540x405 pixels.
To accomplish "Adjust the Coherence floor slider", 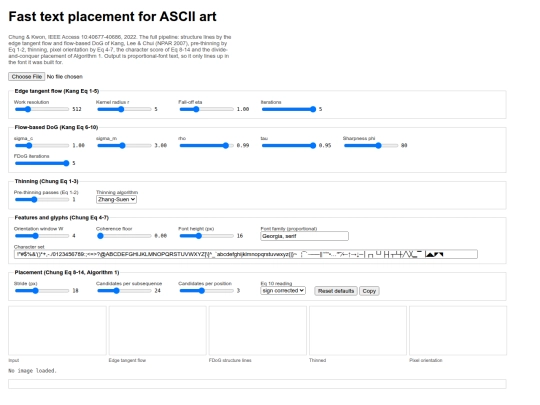I will pos(124,236).
